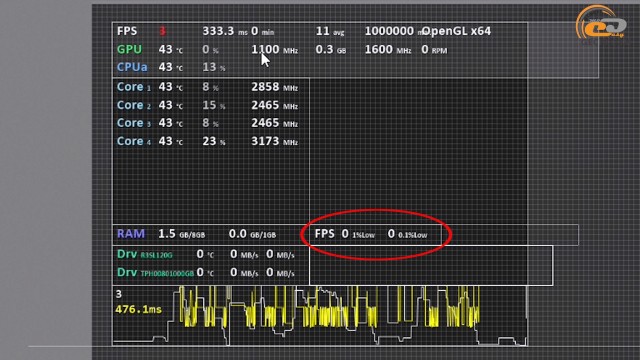Image resolution: width=640 pixels, height=360 pixels.
Task: Click the 0 min FPS value
Action: coord(262,31)
